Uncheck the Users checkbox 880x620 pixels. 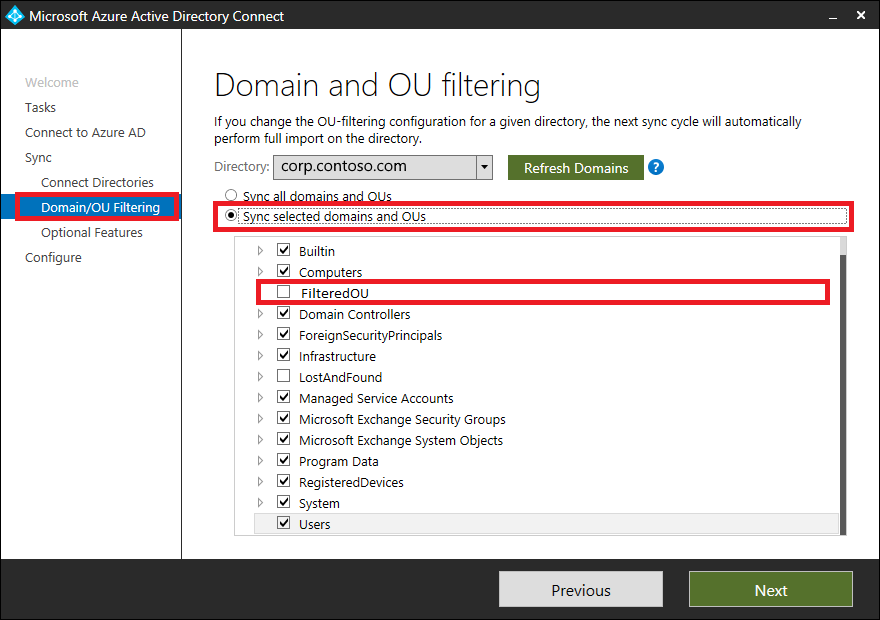pyautogui.click(x=283, y=523)
